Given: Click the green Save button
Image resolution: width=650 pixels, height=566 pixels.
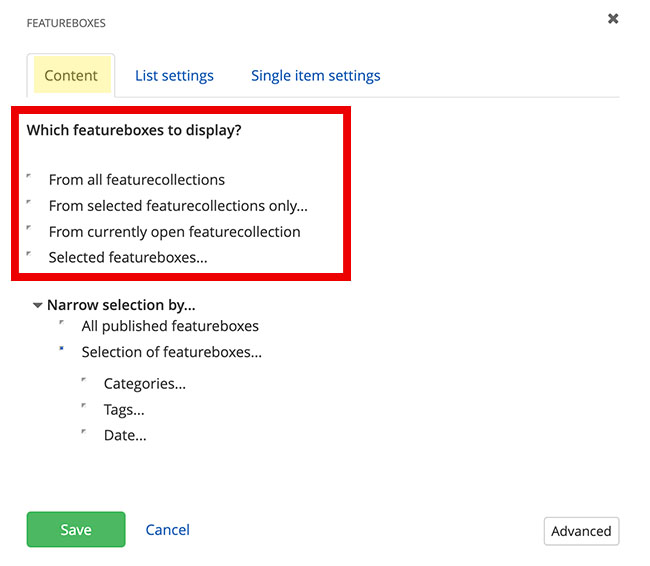Looking at the screenshot, I should click(76, 530).
